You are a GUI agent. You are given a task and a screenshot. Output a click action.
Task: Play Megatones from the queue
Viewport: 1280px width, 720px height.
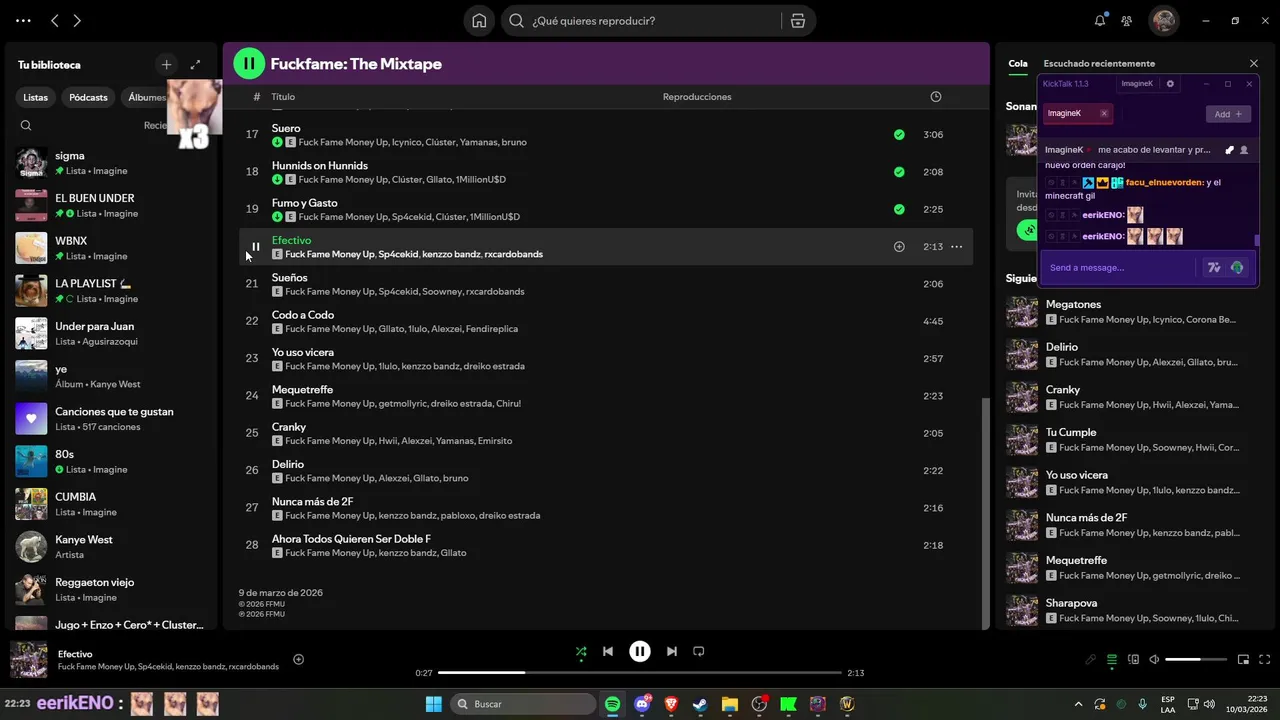point(1132,312)
